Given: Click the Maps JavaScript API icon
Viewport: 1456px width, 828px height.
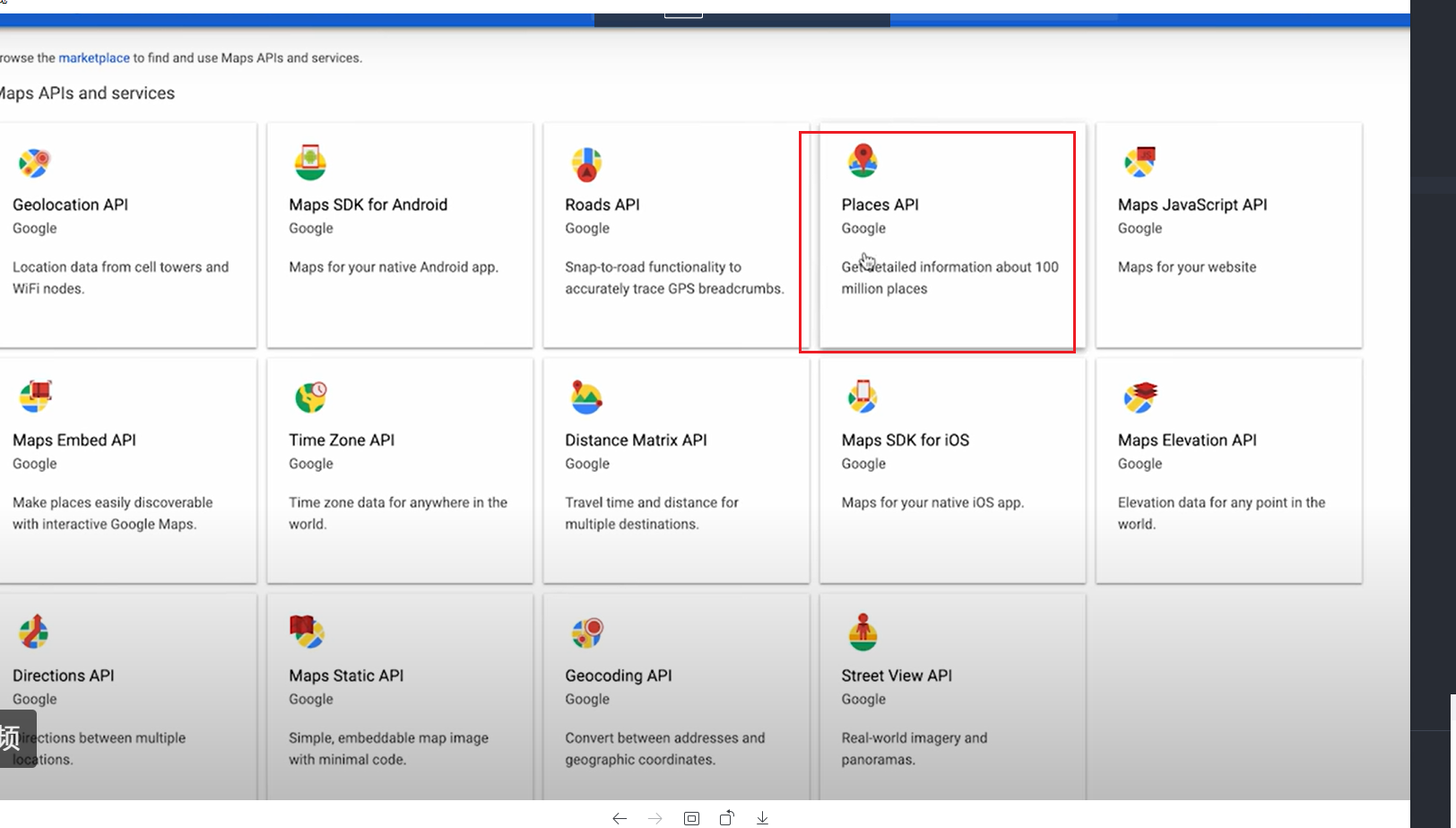Looking at the screenshot, I should [1140, 161].
